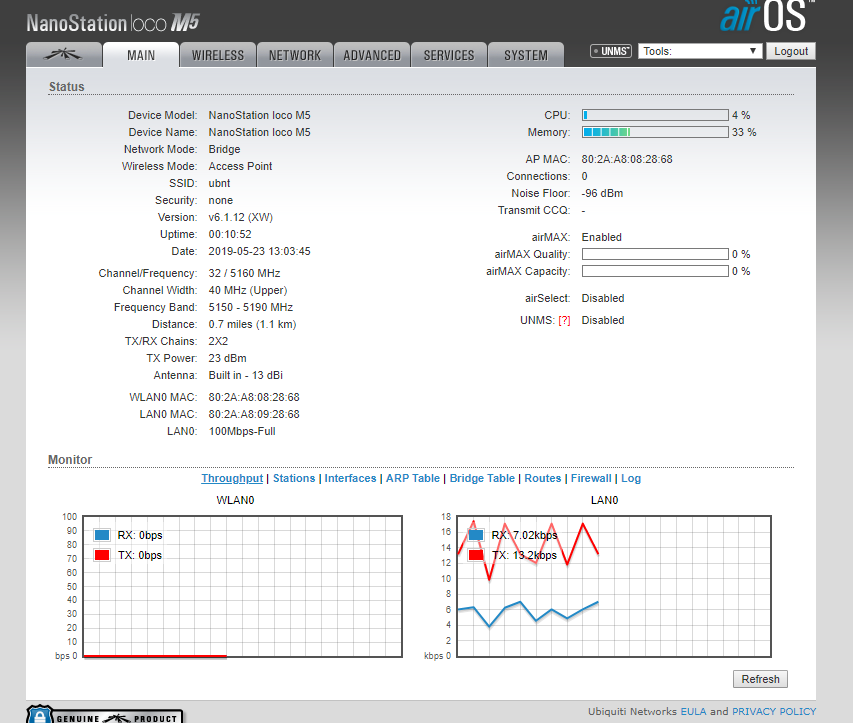Click the airMAX Quality bar
Image resolution: width=853 pixels, height=723 pixels.
click(655, 254)
